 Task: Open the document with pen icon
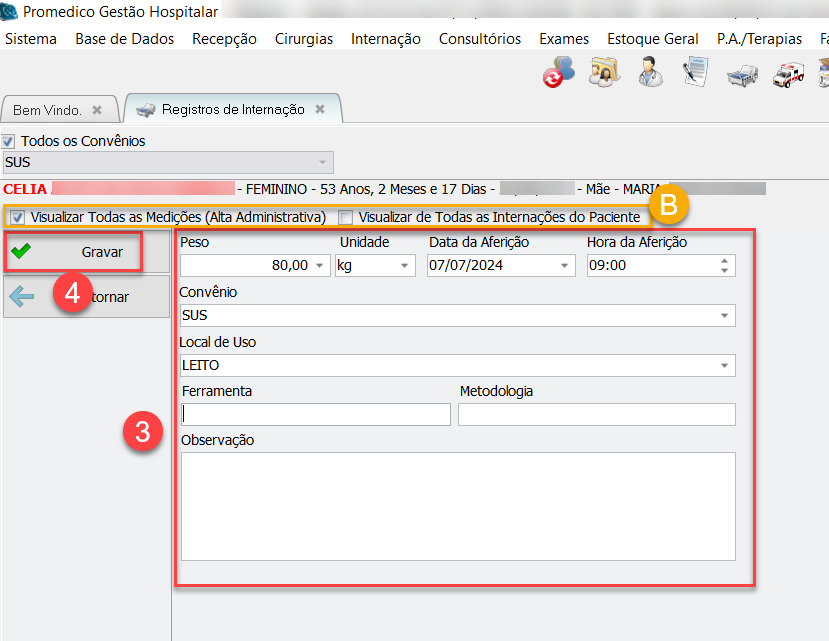point(695,73)
